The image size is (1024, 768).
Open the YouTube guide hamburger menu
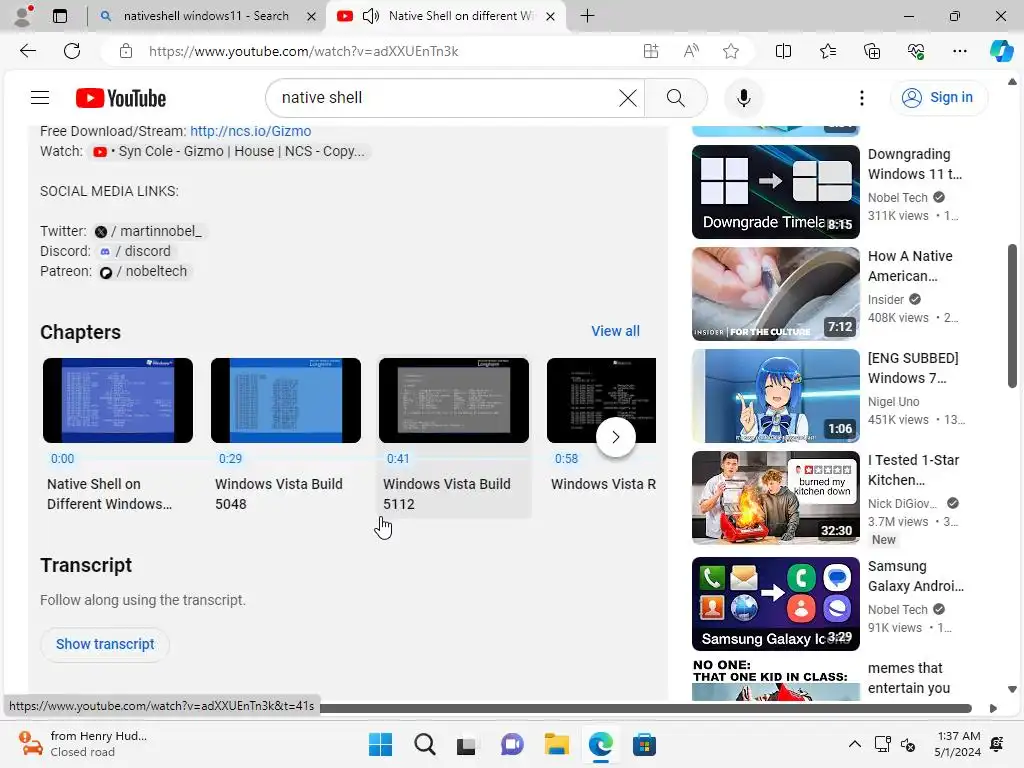coord(40,98)
